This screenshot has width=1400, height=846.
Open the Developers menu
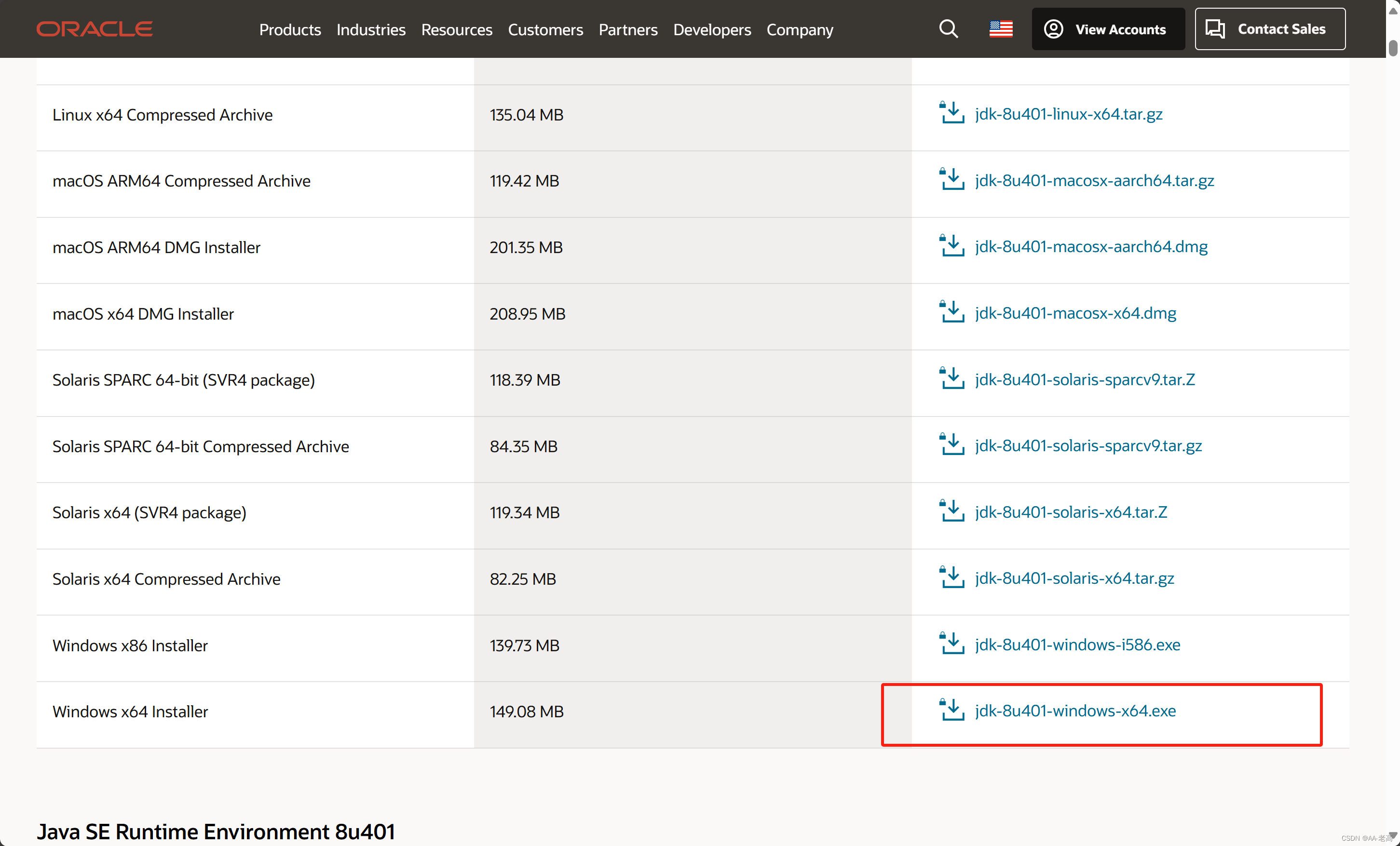coord(712,29)
